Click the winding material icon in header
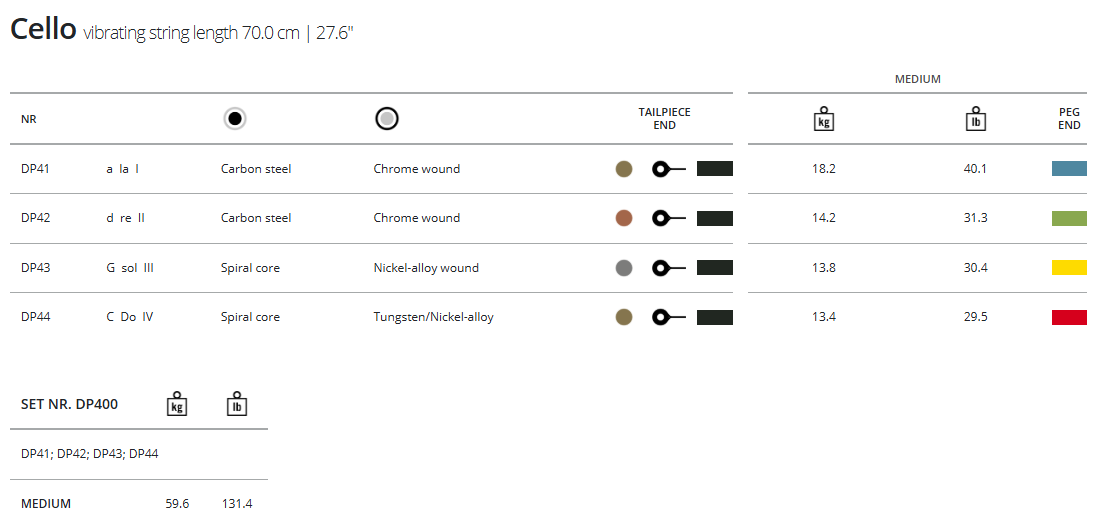 point(387,119)
